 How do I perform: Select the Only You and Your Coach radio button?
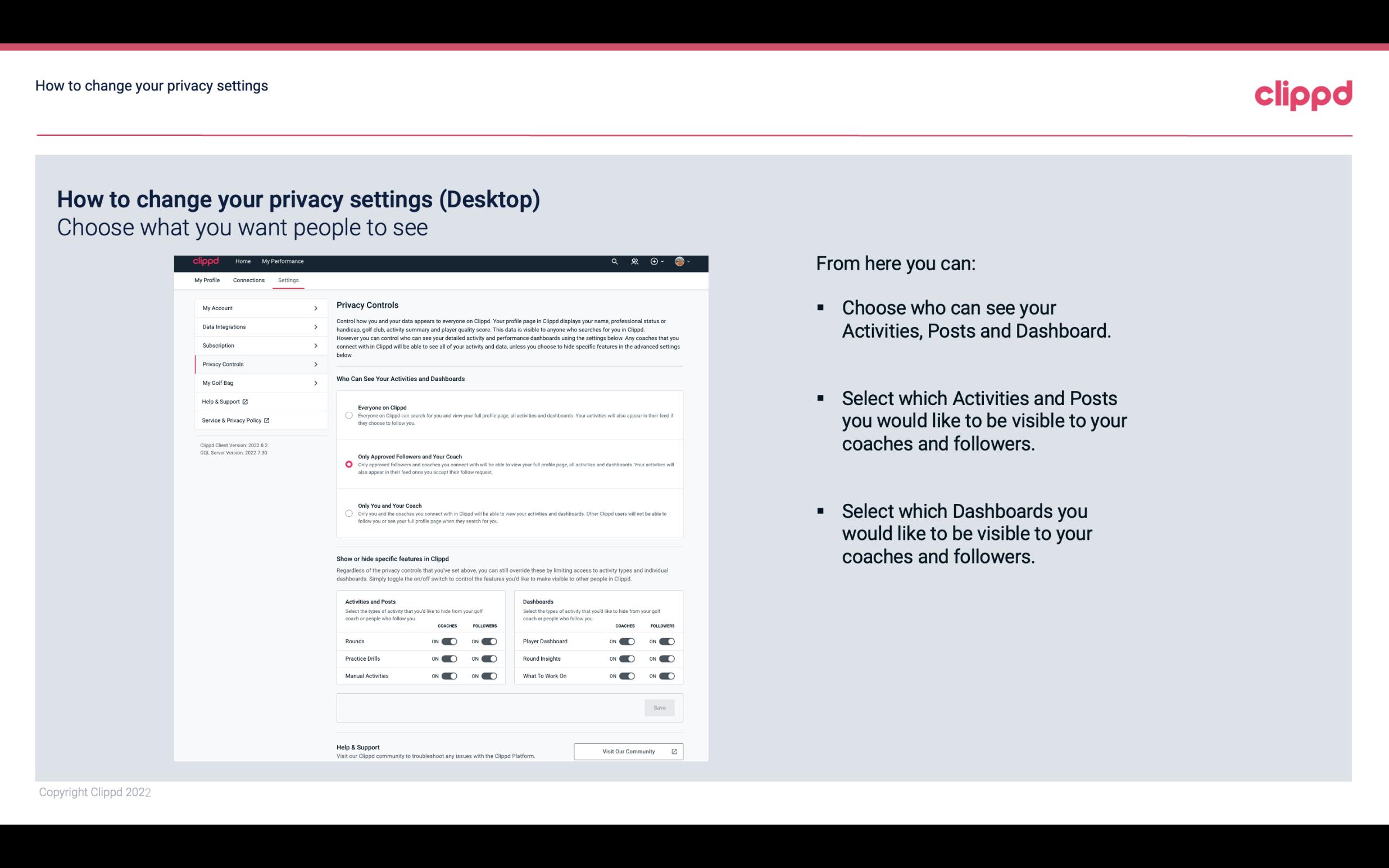(348, 512)
